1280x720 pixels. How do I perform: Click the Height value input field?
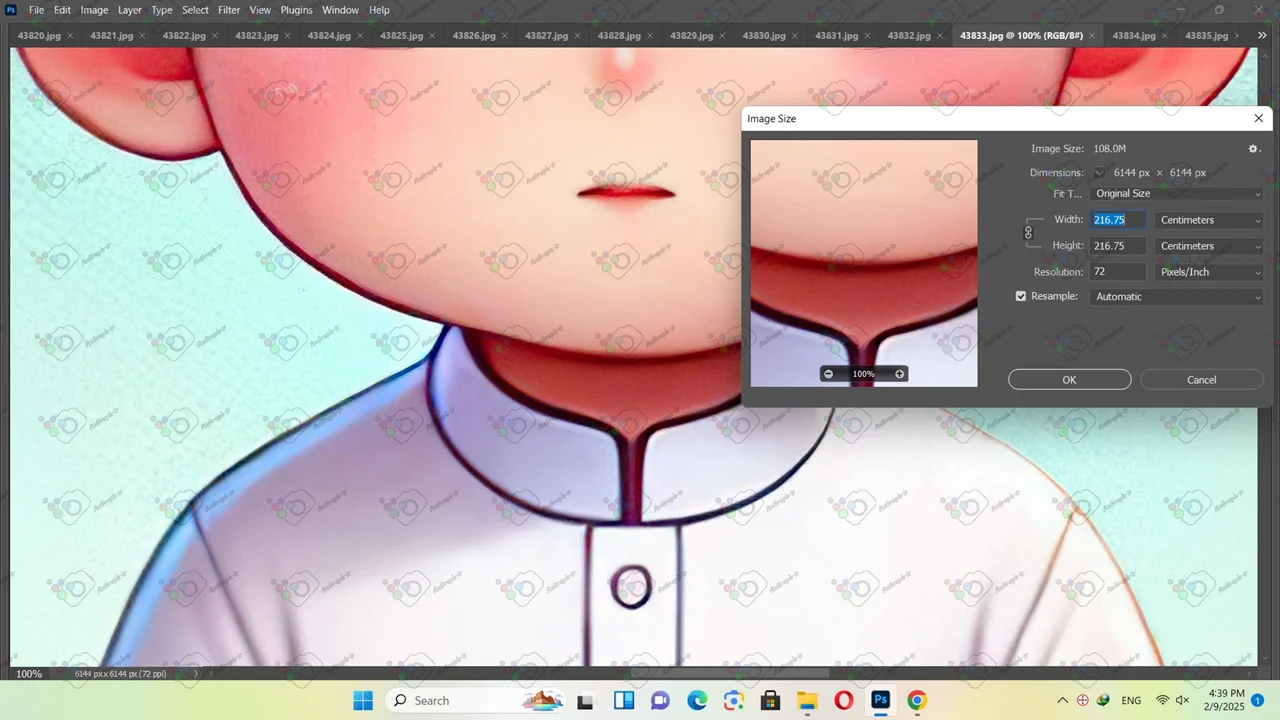point(1117,246)
